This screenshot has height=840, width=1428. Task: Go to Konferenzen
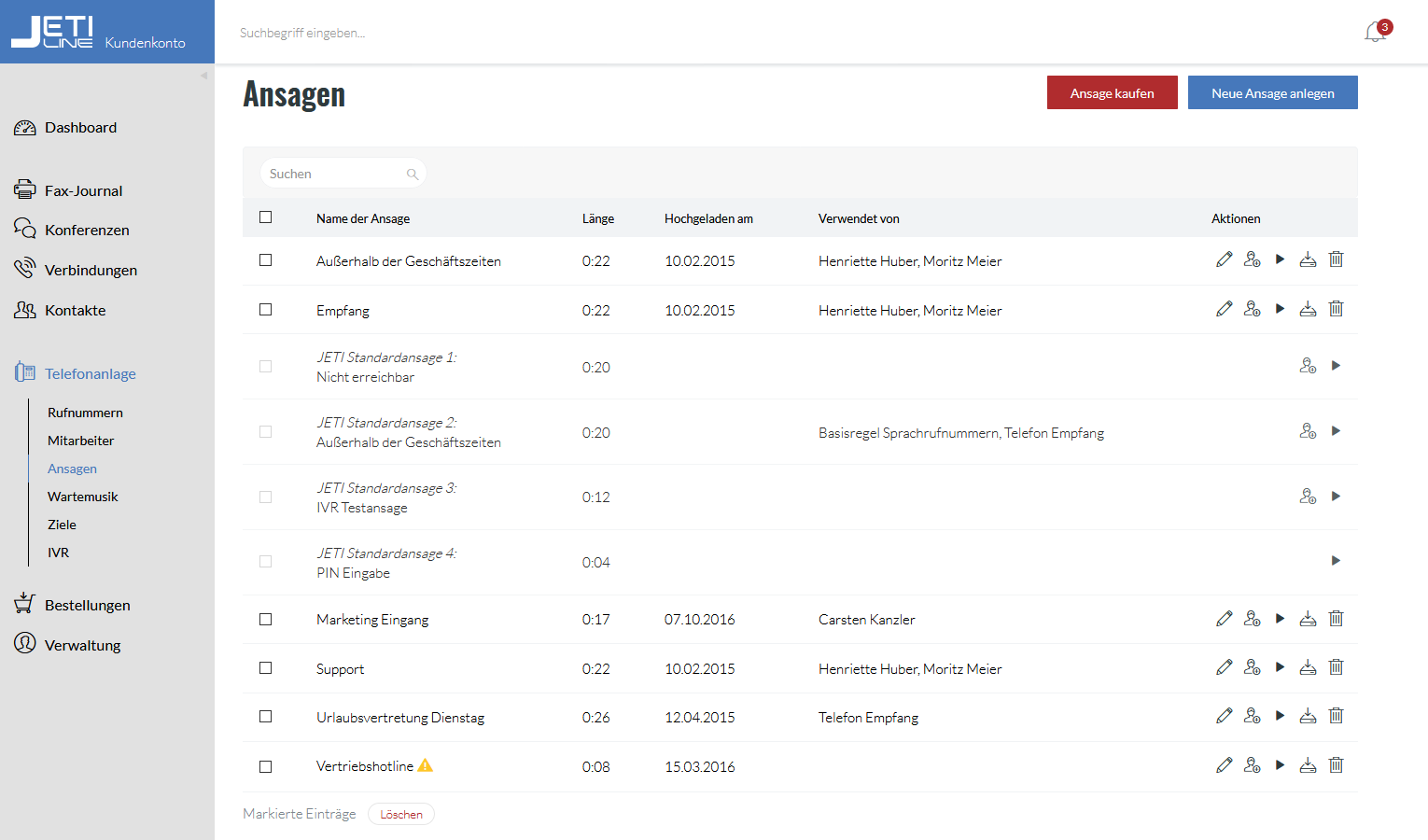tap(72, 230)
